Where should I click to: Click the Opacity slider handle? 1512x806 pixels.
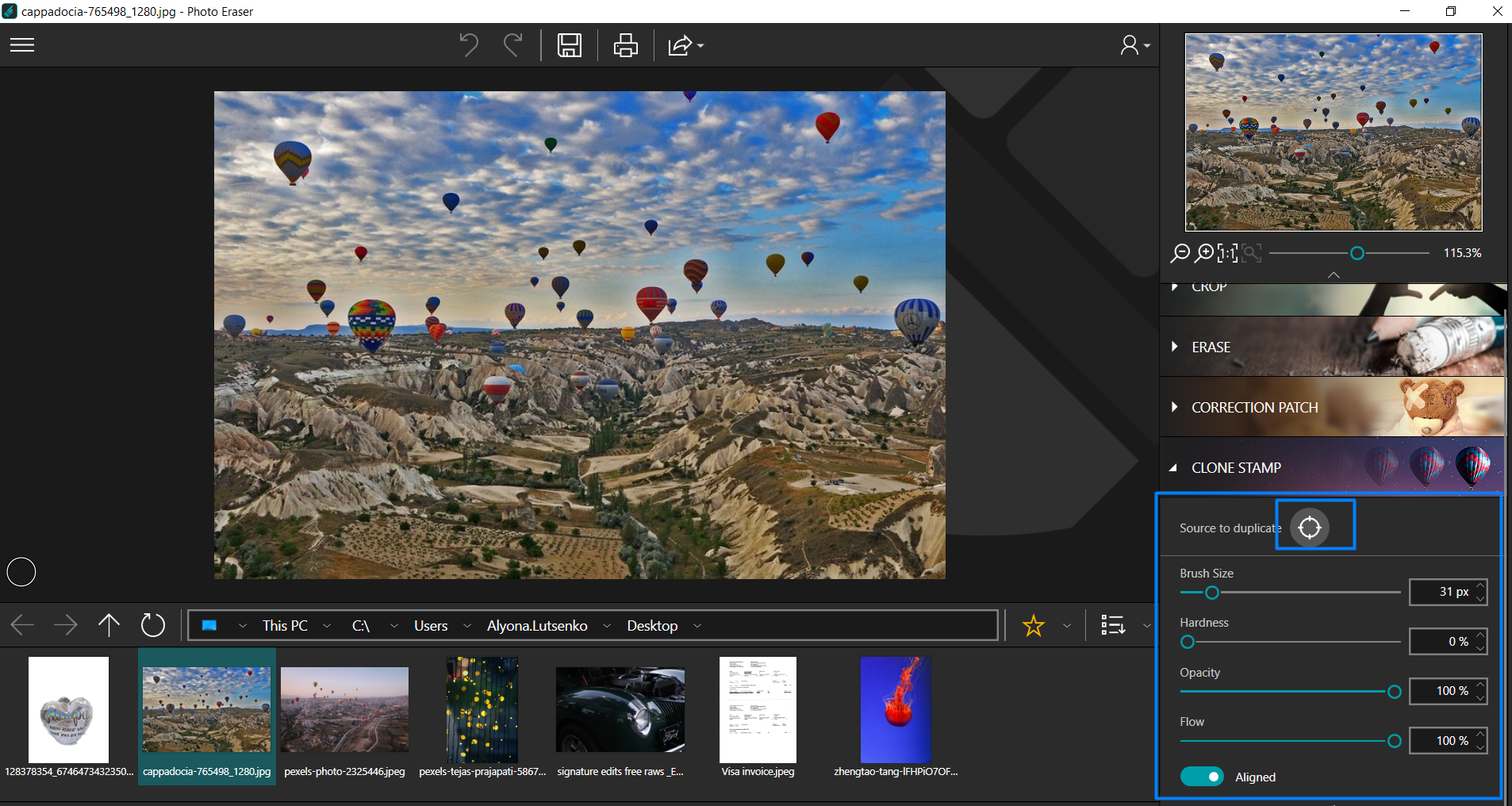point(1394,692)
